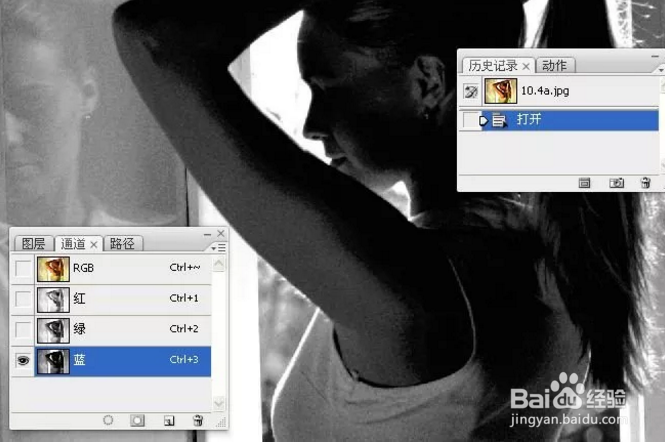Click the Ctrl+3 shortcut text
The height and width of the screenshot is (443, 665).
pyautogui.click(x=184, y=359)
